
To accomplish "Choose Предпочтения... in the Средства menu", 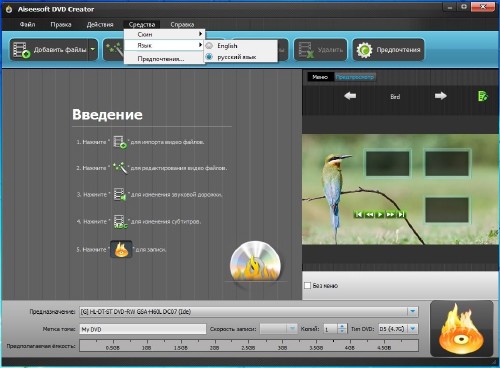I will tap(164, 59).
